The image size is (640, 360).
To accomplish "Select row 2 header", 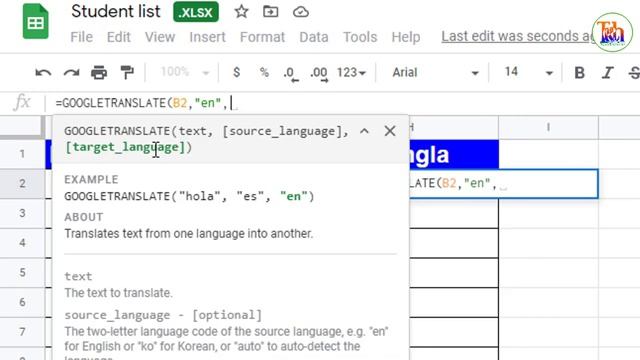I will tap(22, 183).
